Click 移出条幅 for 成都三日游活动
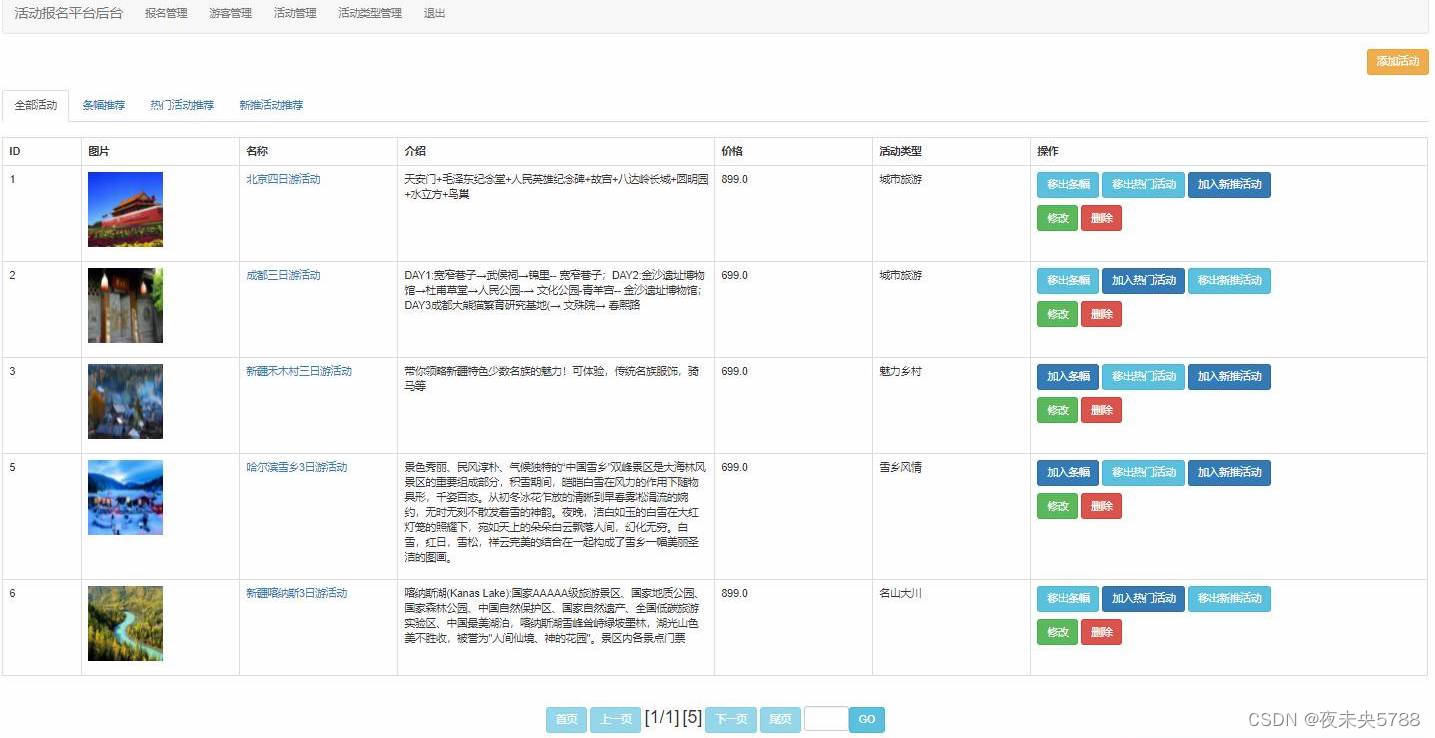This screenshot has width=1435, height=738. [1068, 281]
